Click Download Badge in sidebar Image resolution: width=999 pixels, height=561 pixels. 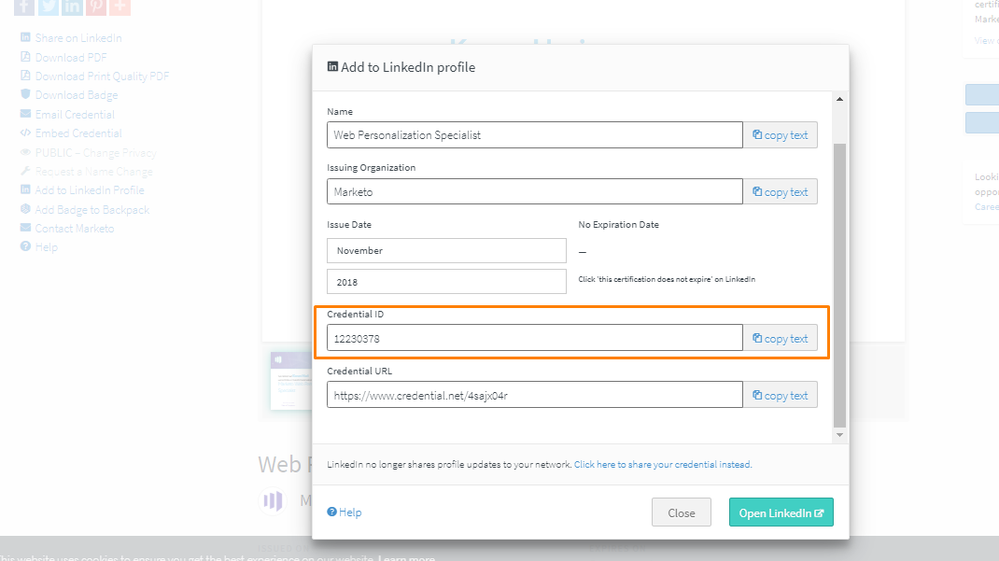[76, 96]
